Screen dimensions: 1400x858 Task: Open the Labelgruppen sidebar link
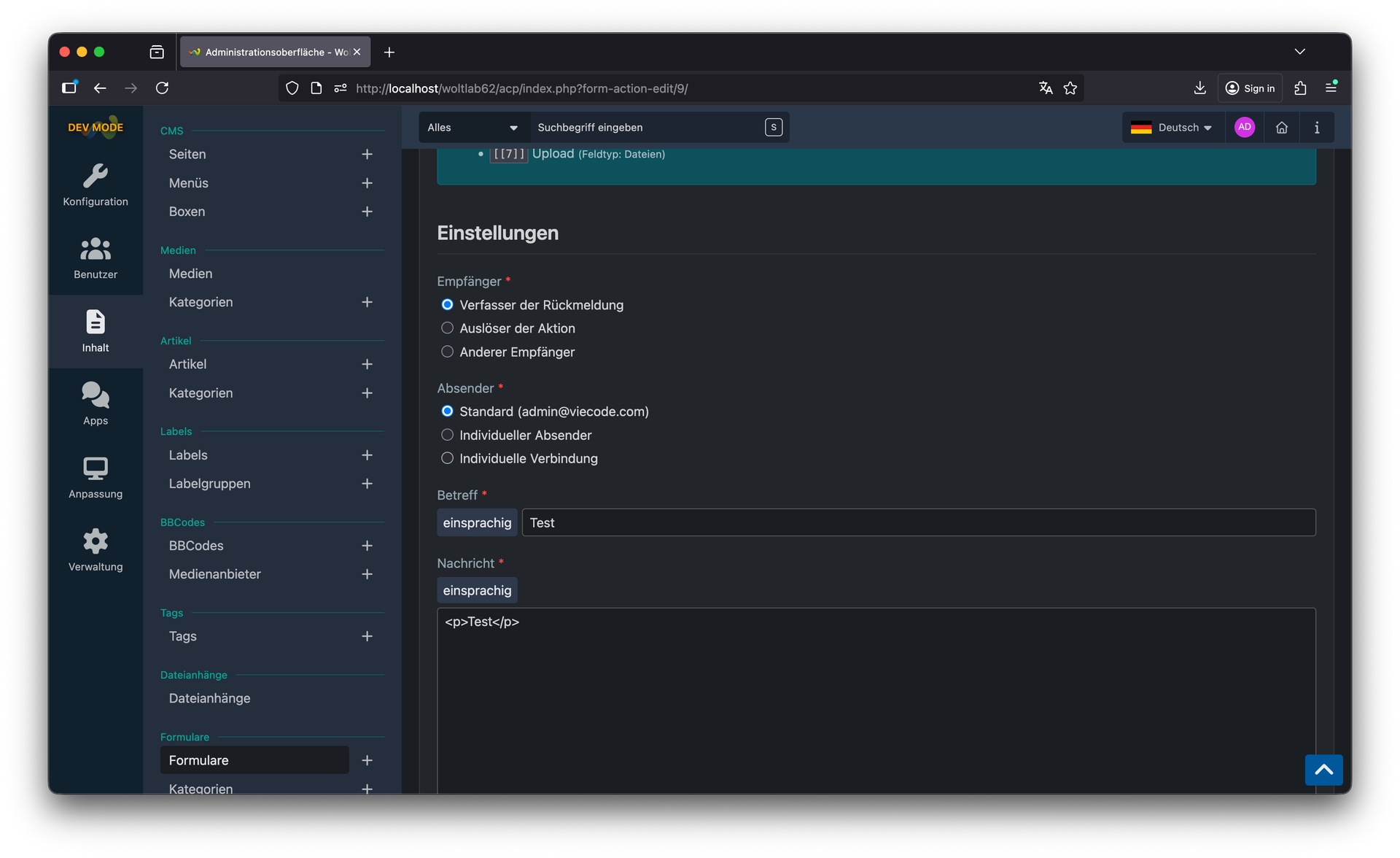(x=209, y=484)
